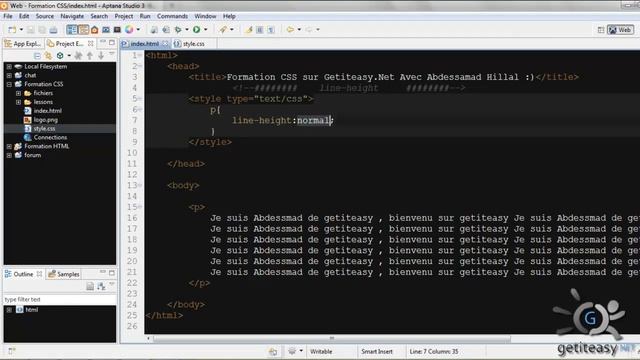Click the down arrow in Project Explorer toolbar

click(100, 56)
